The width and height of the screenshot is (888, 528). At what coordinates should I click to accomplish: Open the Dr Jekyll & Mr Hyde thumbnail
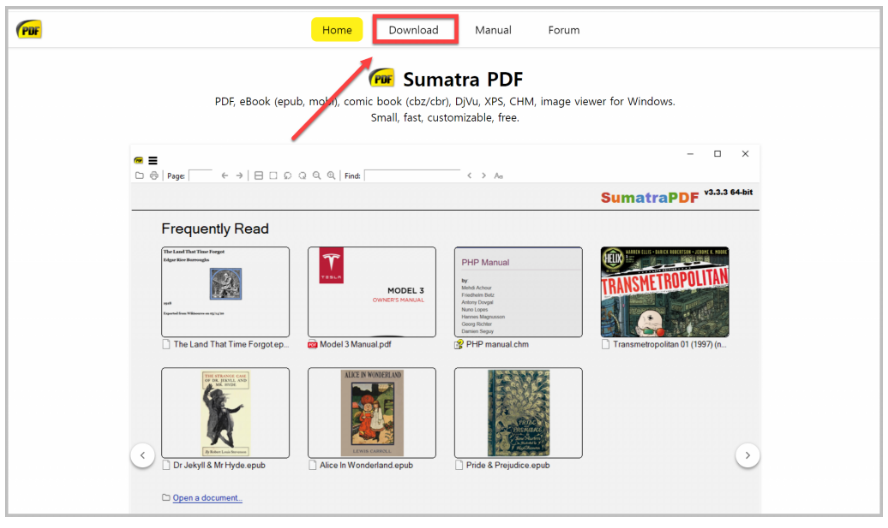[x=225, y=412]
